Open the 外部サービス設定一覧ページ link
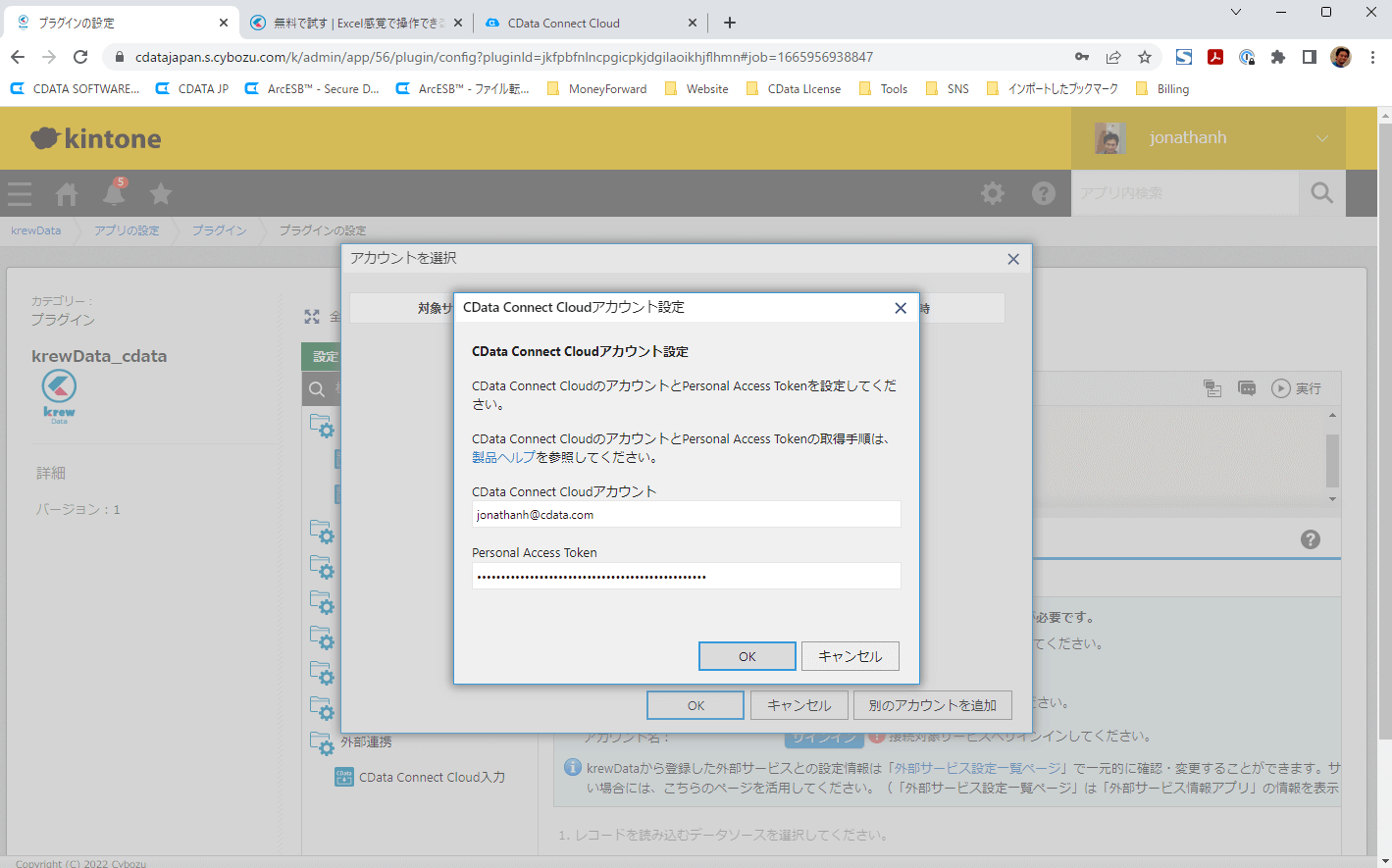 click(977, 768)
